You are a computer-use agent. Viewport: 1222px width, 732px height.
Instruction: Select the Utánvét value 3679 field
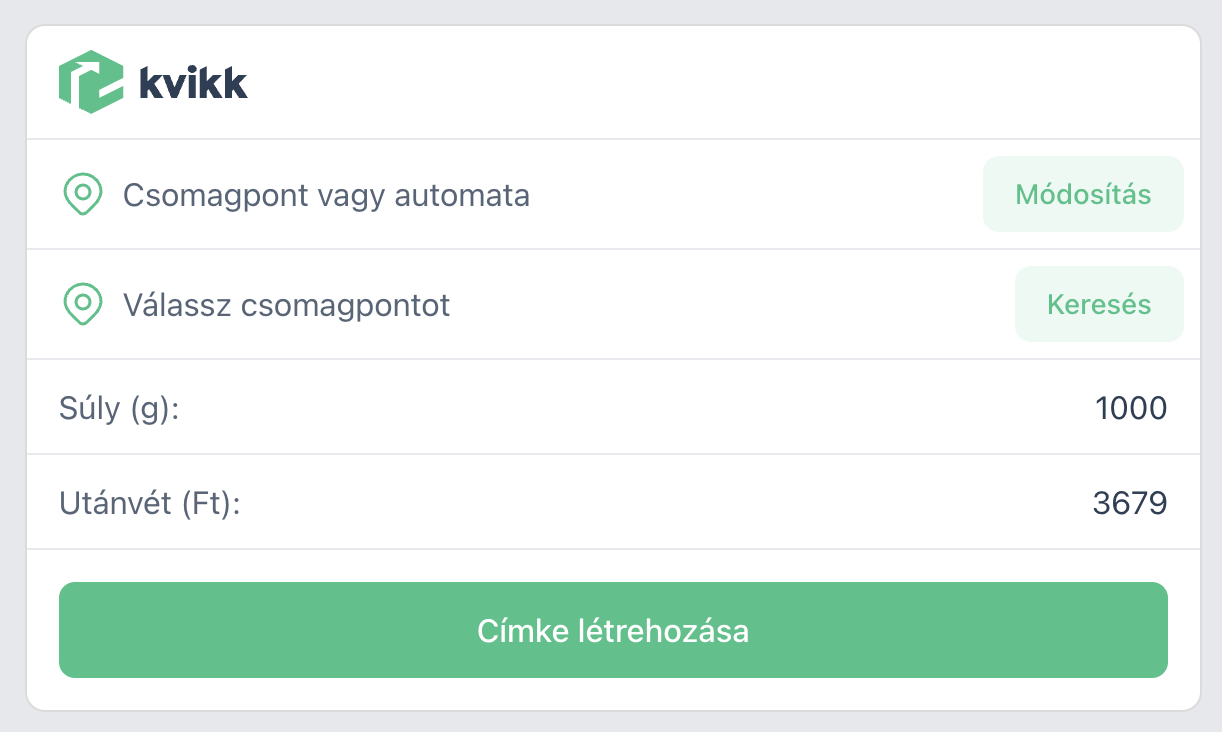click(1130, 503)
